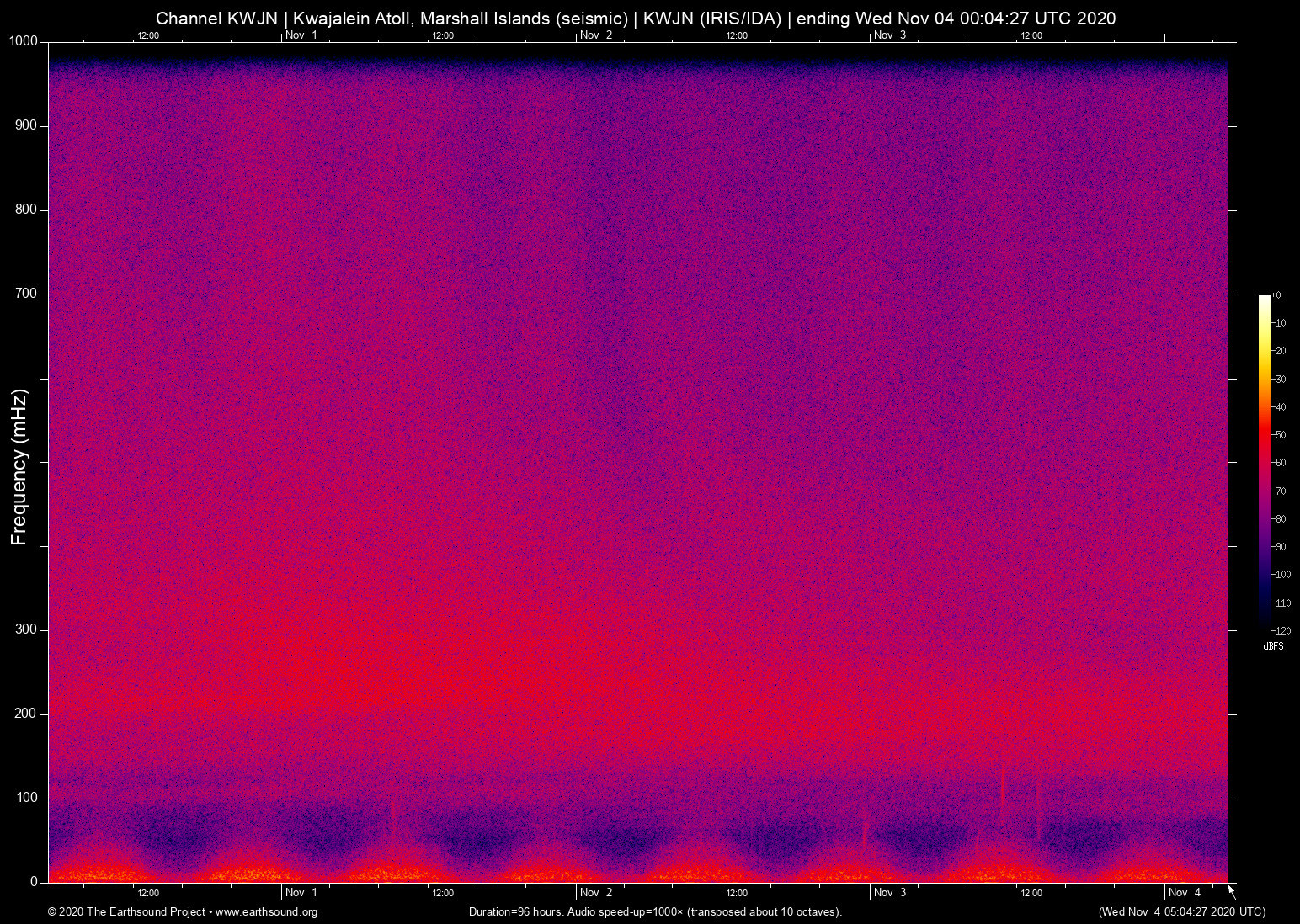1300x924 pixels.
Task: Select the "-10" color scale value
Action: point(1279,323)
